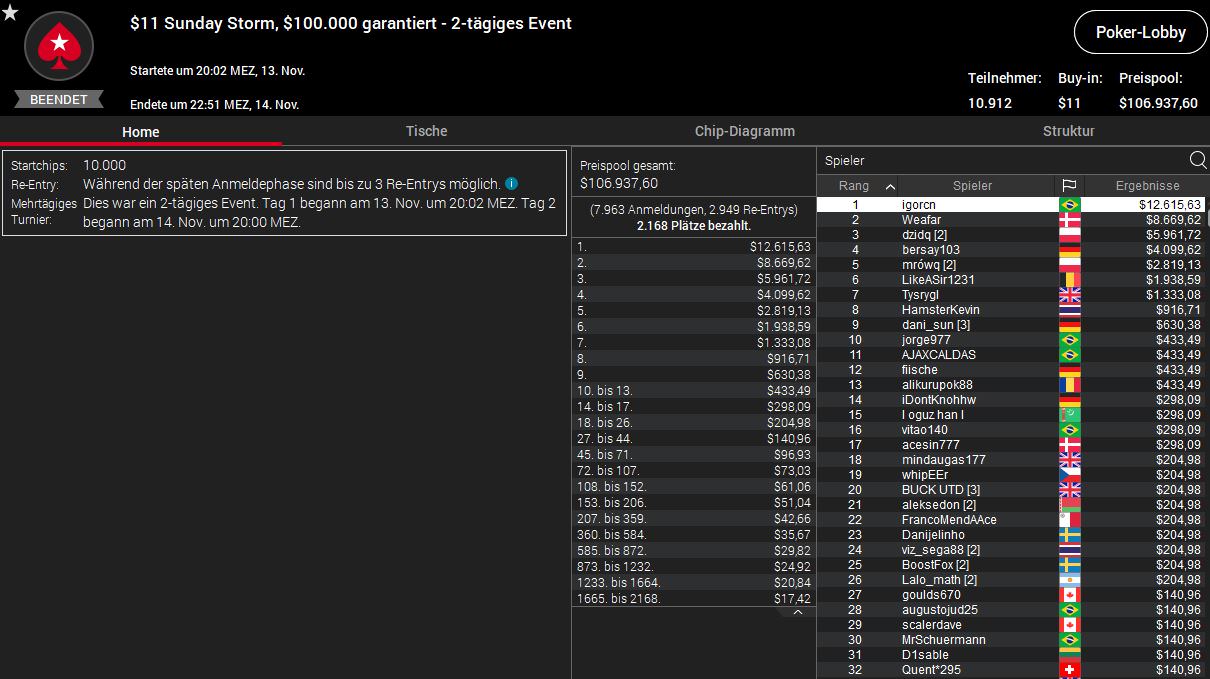
Task: Switch to the Tische tab
Action: click(426, 131)
